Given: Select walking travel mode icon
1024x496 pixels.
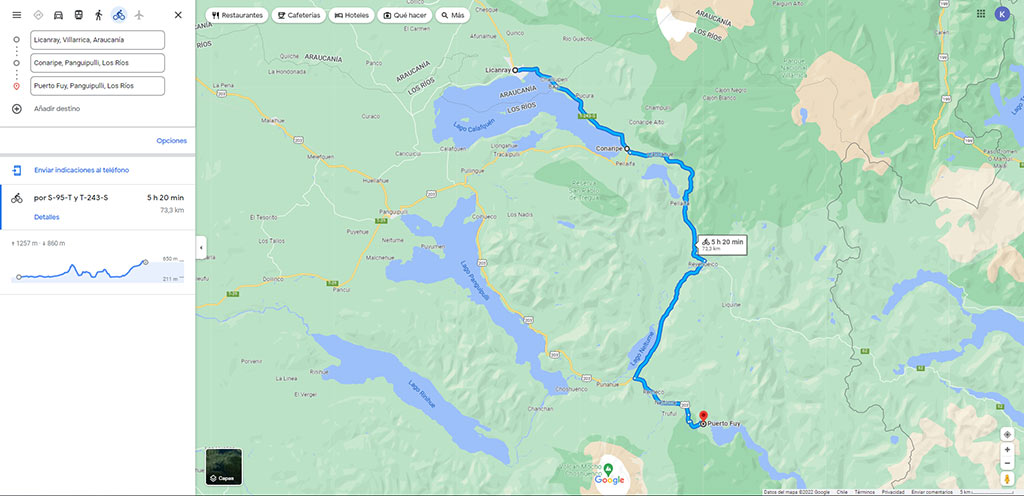Looking at the screenshot, I should (x=99, y=15).
